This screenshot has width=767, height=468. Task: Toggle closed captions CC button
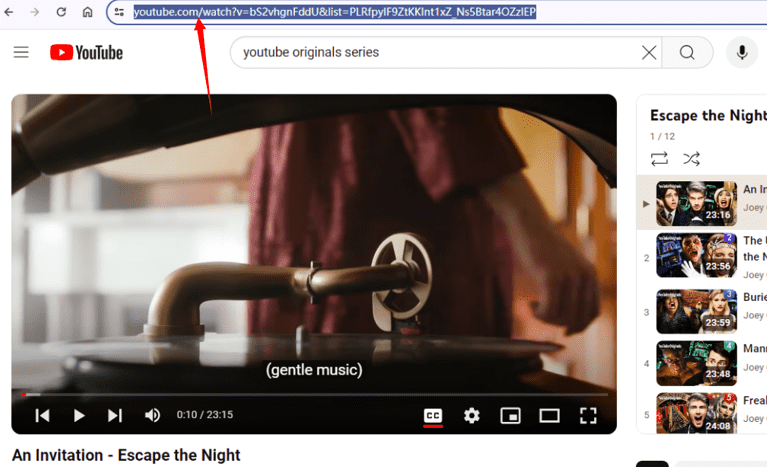(x=433, y=415)
